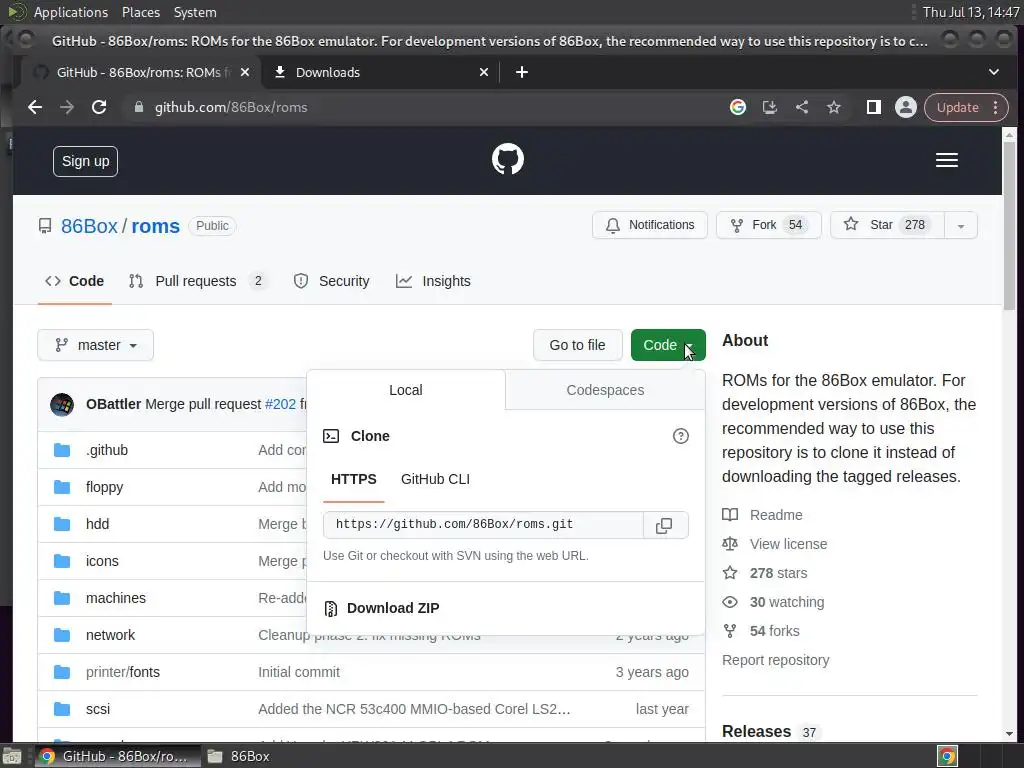Click the show desktop icon in taskbar

coord(11,756)
